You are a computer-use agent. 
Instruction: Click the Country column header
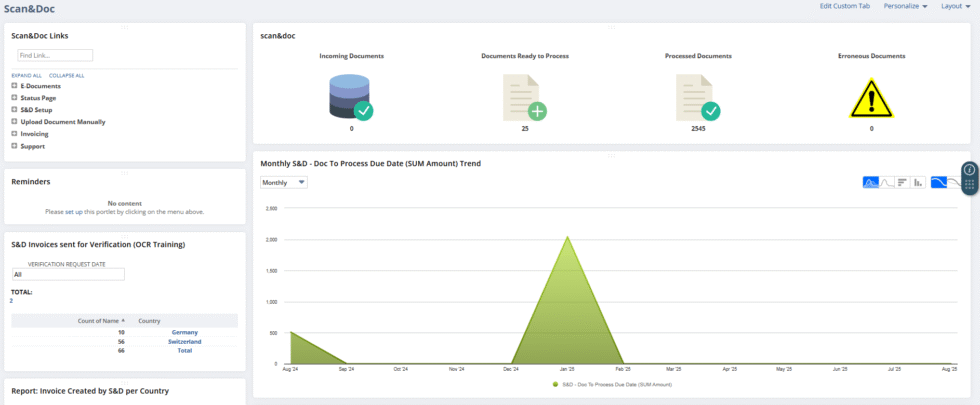pos(149,321)
